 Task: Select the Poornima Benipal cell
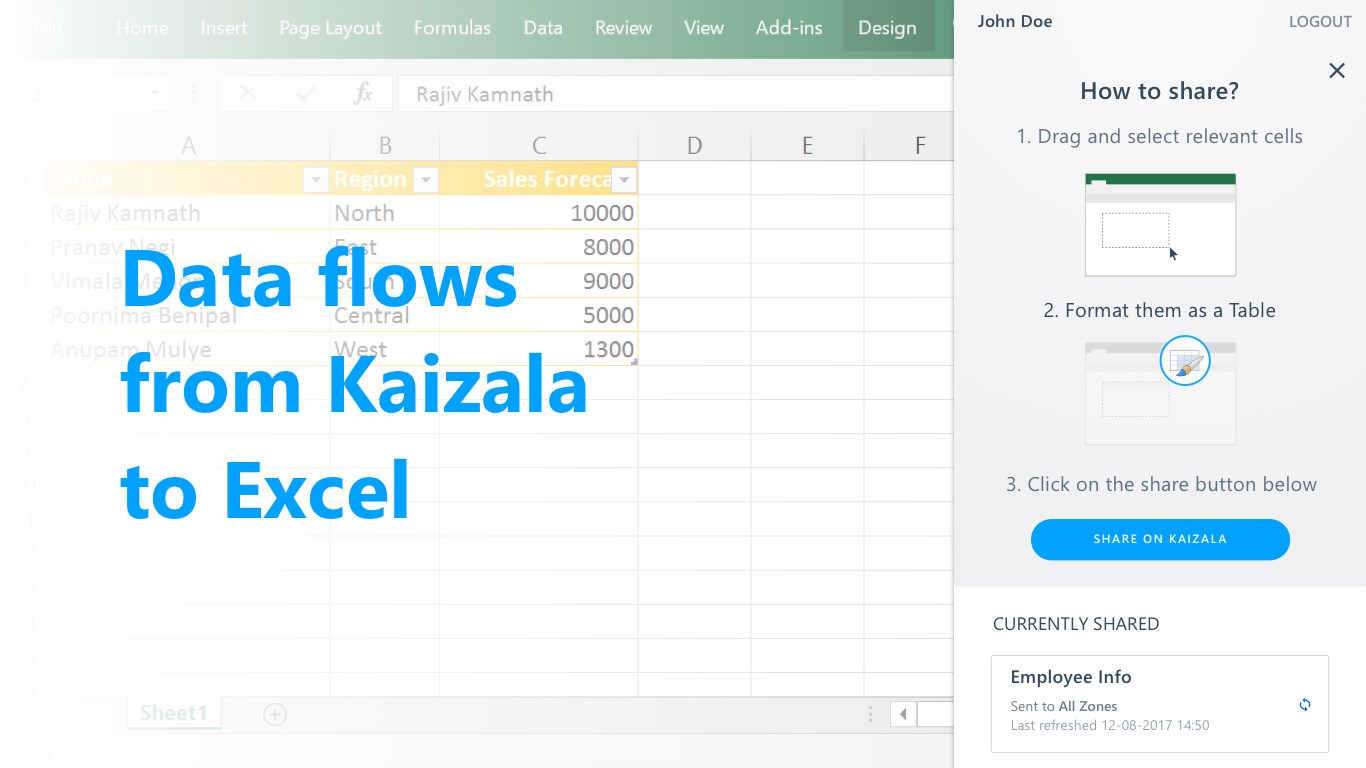click(188, 315)
